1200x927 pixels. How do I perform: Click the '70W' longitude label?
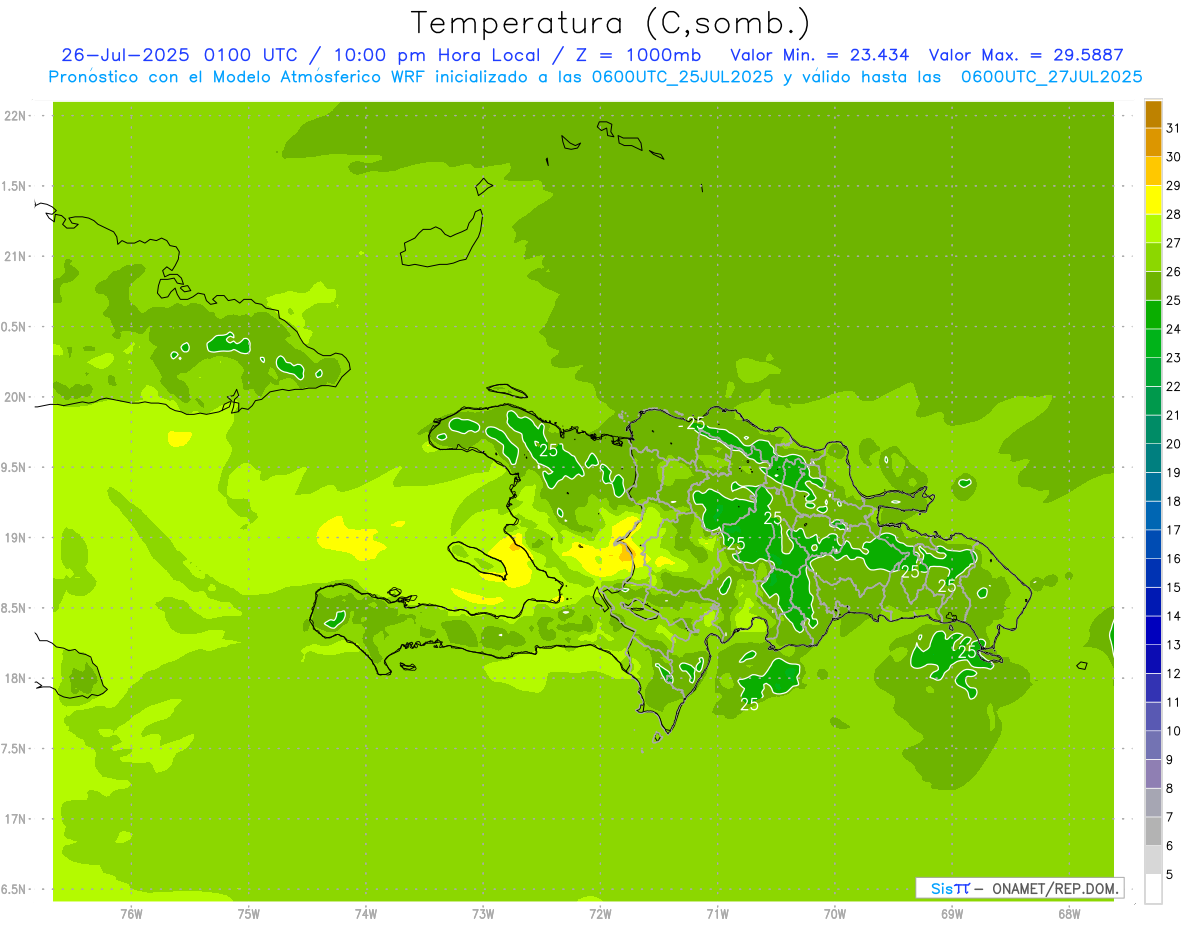pos(835,914)
